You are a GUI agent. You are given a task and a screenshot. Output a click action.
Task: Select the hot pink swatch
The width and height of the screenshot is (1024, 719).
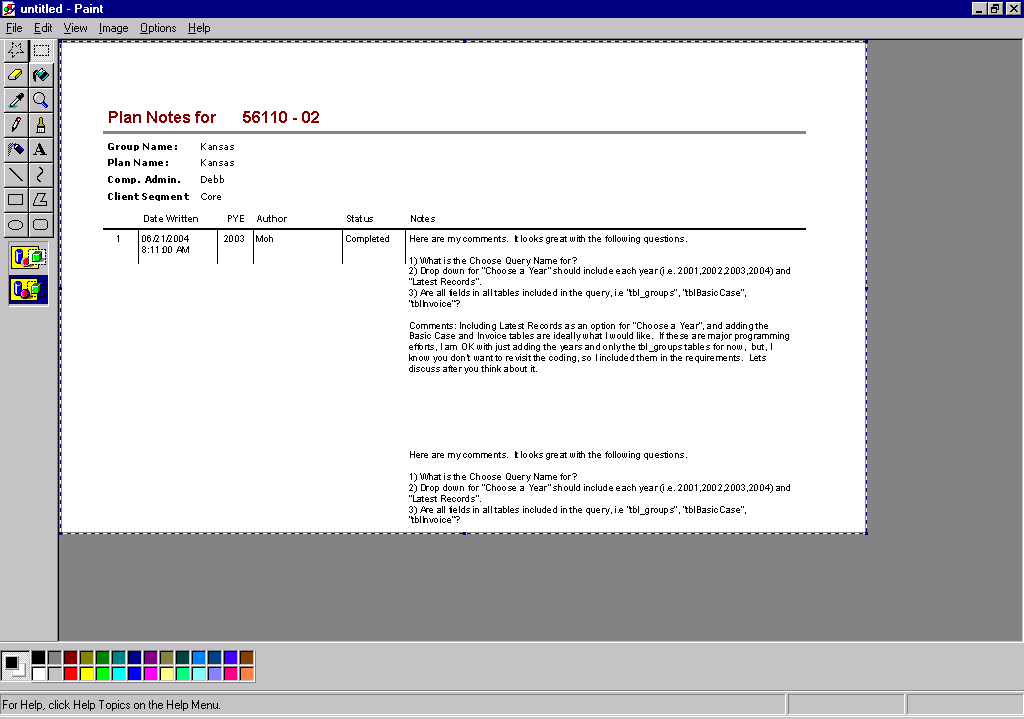point(231,673)
